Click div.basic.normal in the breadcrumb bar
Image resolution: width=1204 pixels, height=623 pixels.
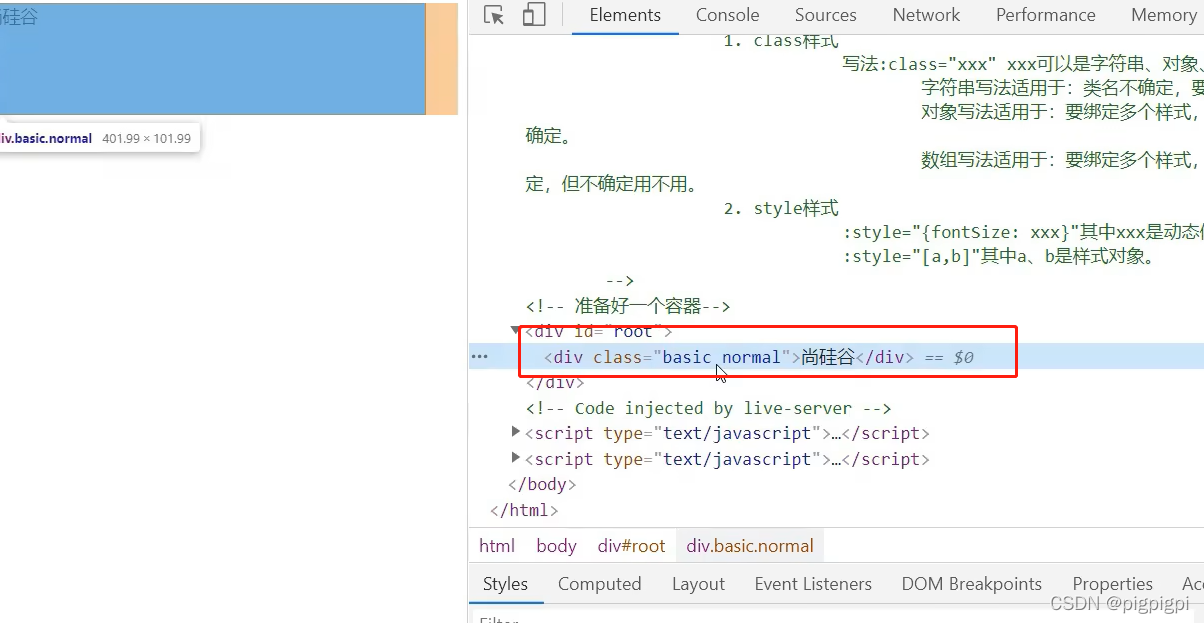tap(750, 545)
